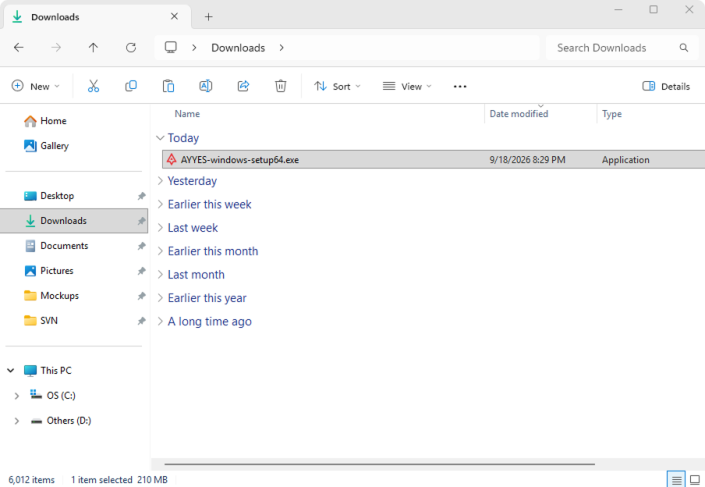Screen dimensions: 705x487
Task: Click the Paste clipboard icon
Action: [168, 86]
